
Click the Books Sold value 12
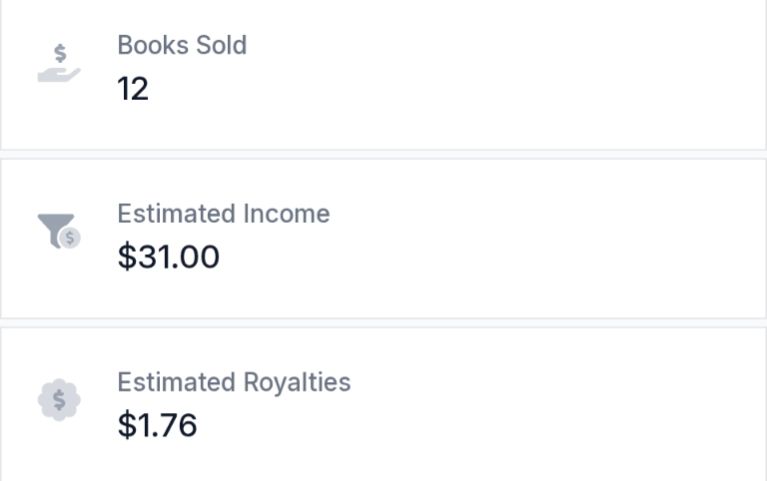coord(133,89)
